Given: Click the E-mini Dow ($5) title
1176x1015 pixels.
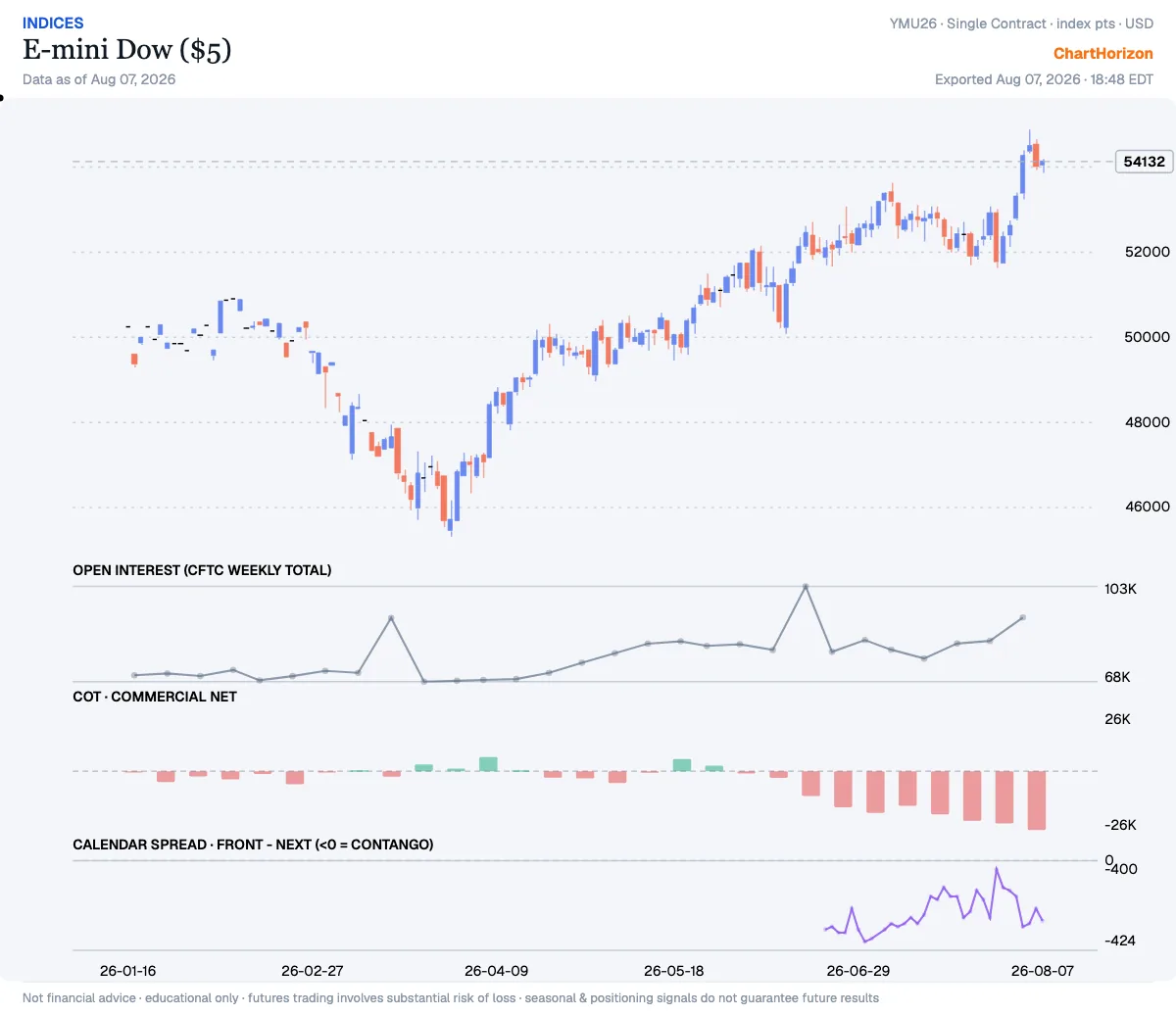Looking at the screenshot, I should (x=127, y=50).
